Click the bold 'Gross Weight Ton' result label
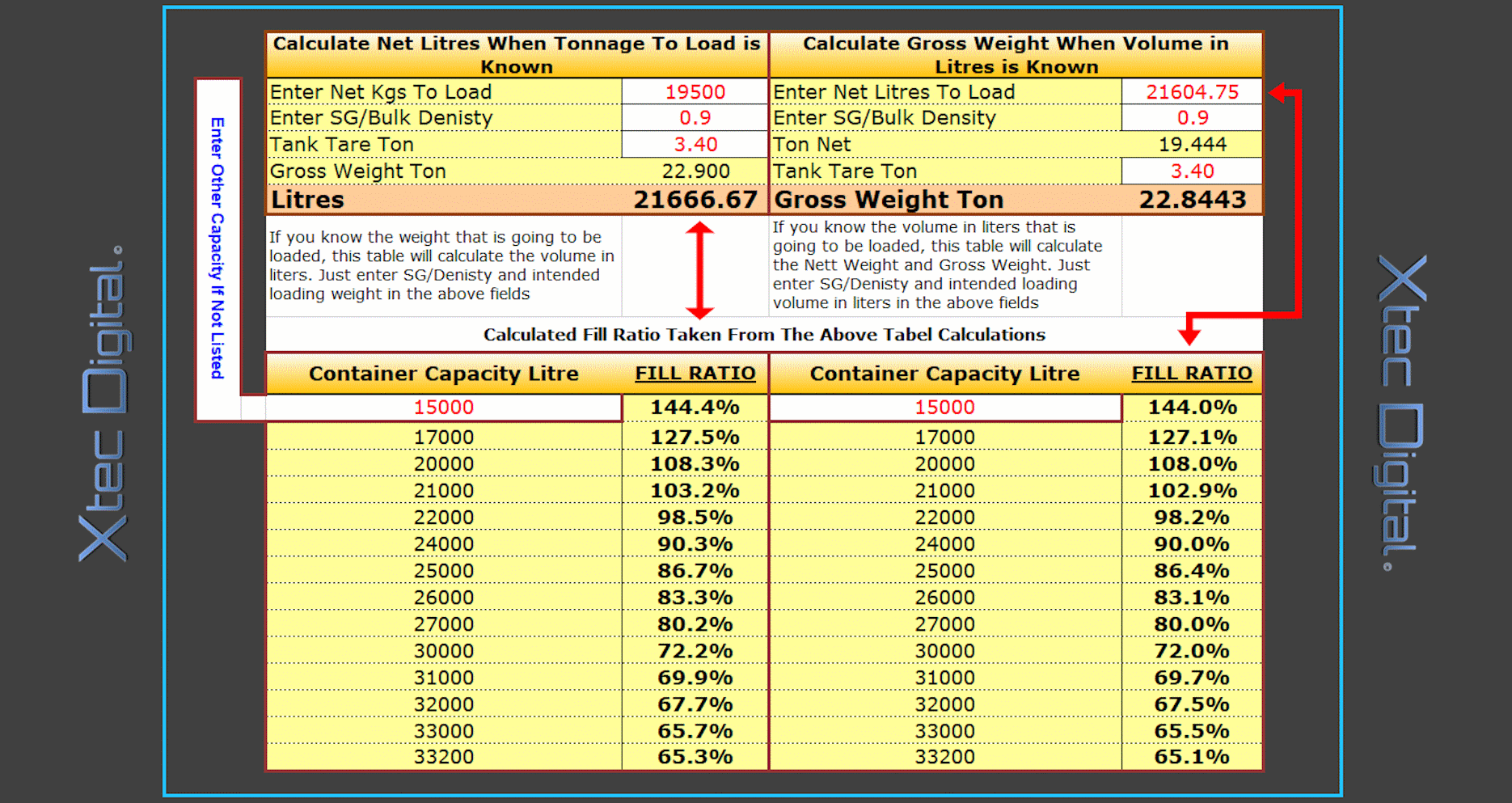 pyautogui.click(x=889, y=200)
